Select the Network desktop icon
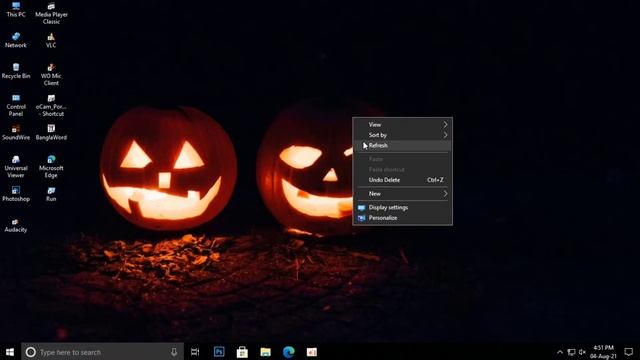Image resolution: width=640 pixels, height=360 pixels. (x=16, y=40)
